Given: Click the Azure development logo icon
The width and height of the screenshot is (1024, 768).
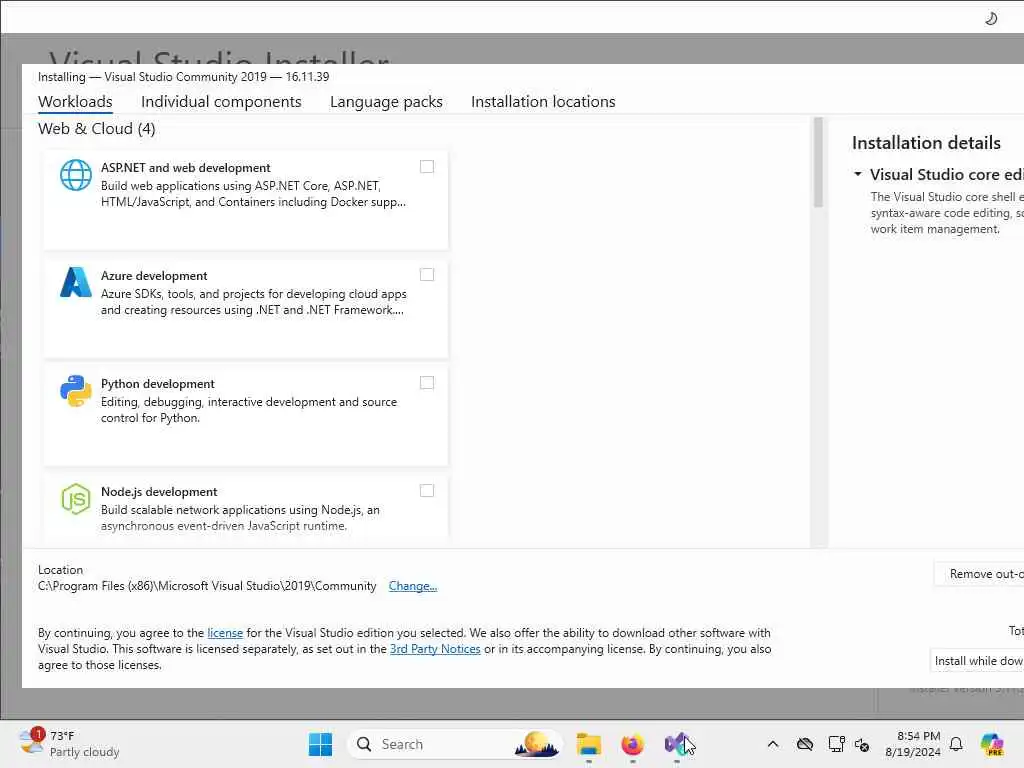Looking at the screenshot, I should 76,282.
